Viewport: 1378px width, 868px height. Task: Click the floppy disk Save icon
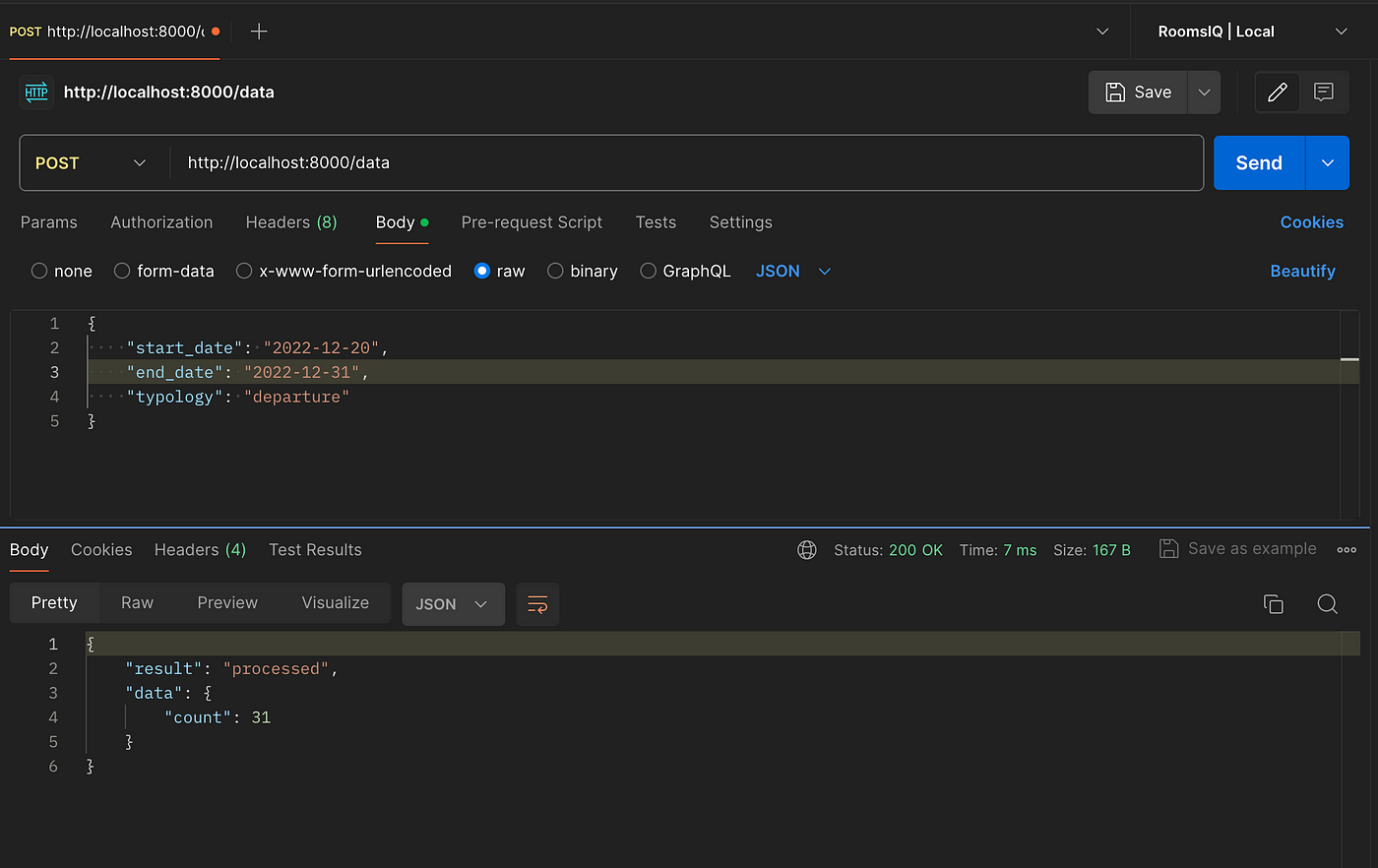[1115, 93]
